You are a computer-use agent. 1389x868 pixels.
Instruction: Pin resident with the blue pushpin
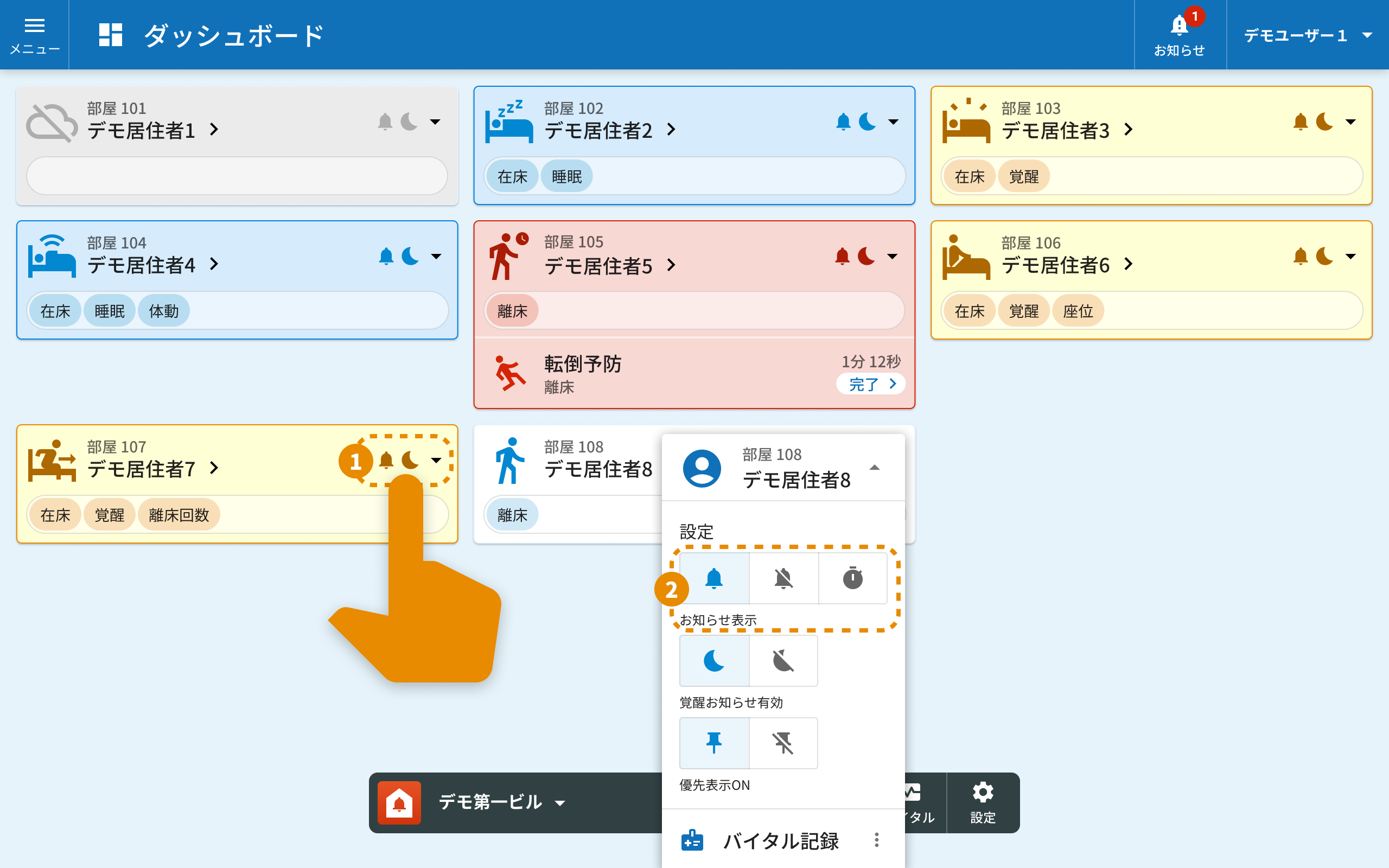point(714,743)
